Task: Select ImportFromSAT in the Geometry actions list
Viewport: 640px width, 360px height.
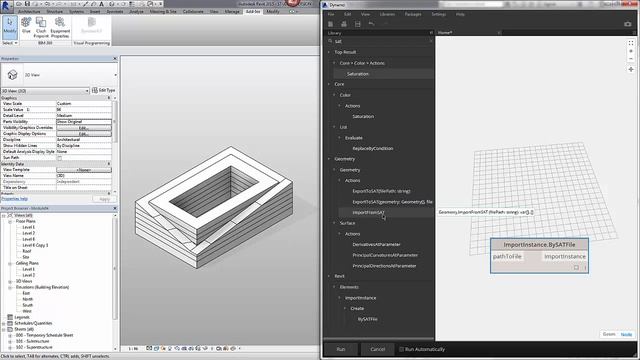Action: pos(369,213)
